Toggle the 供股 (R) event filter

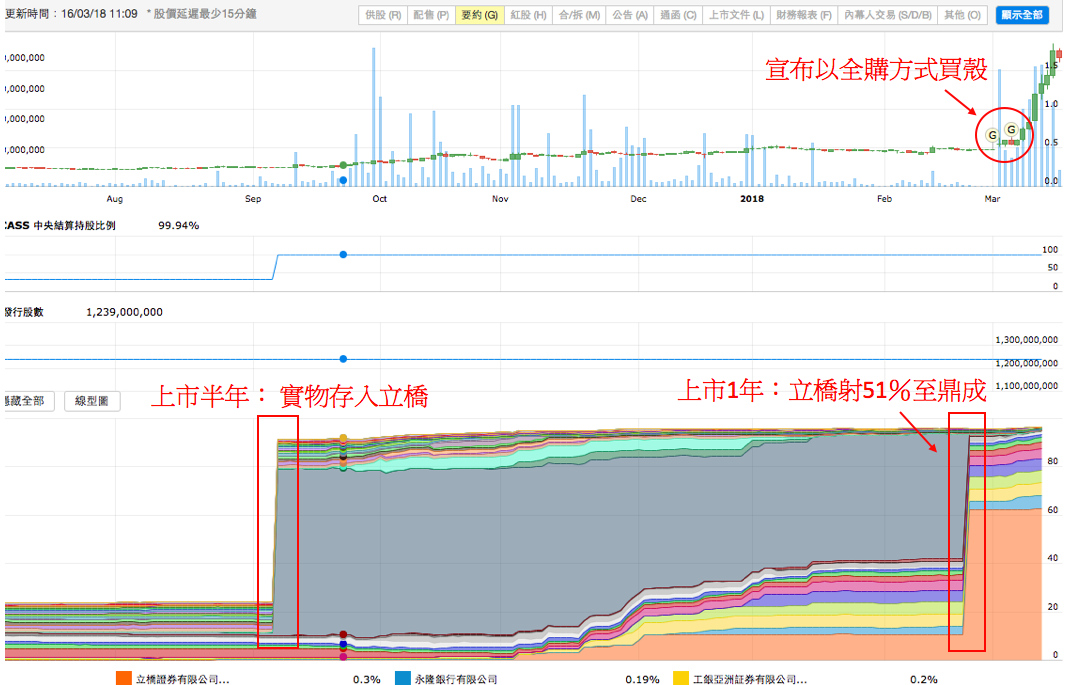(x=383, y=16)
